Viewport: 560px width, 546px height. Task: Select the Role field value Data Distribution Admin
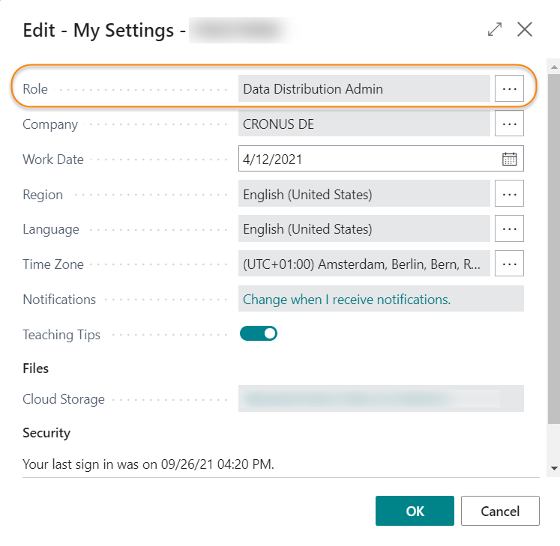coord(364,89)
